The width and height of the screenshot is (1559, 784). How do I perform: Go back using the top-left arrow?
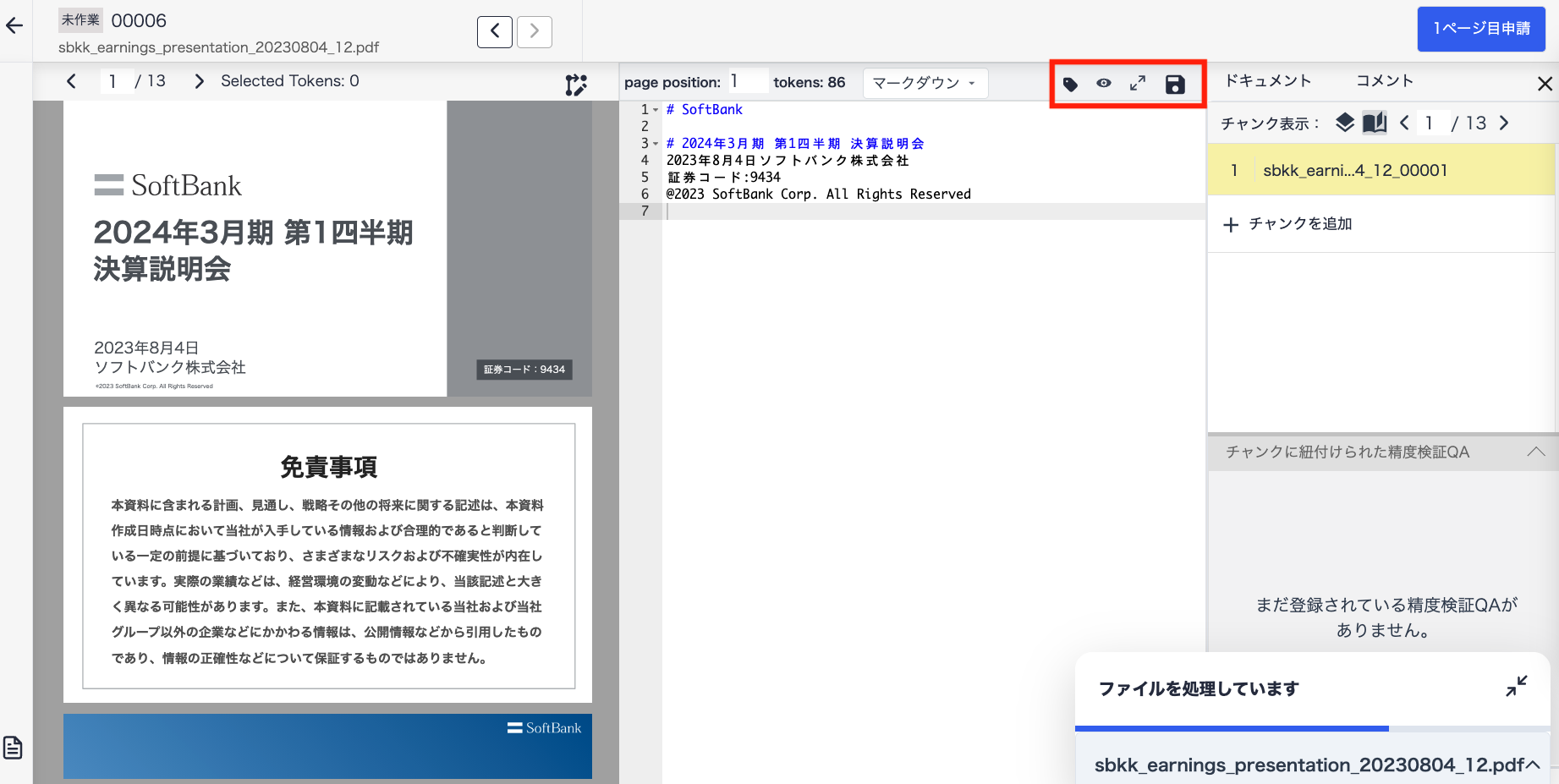(14, 25)
